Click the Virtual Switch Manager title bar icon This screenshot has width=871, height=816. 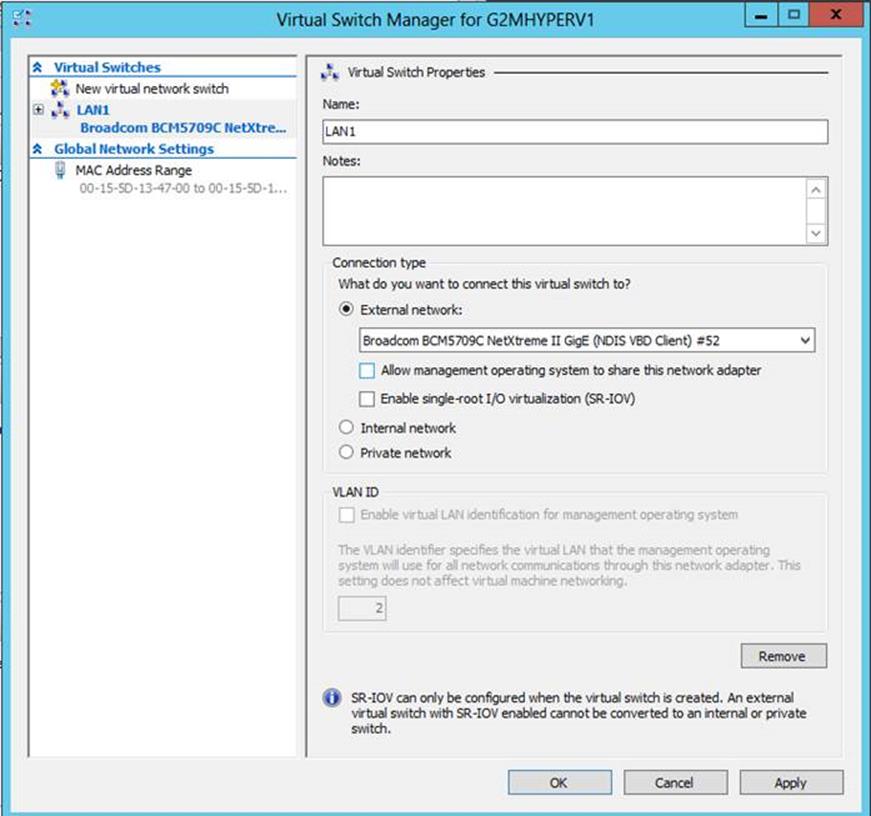tap(22, 18)
